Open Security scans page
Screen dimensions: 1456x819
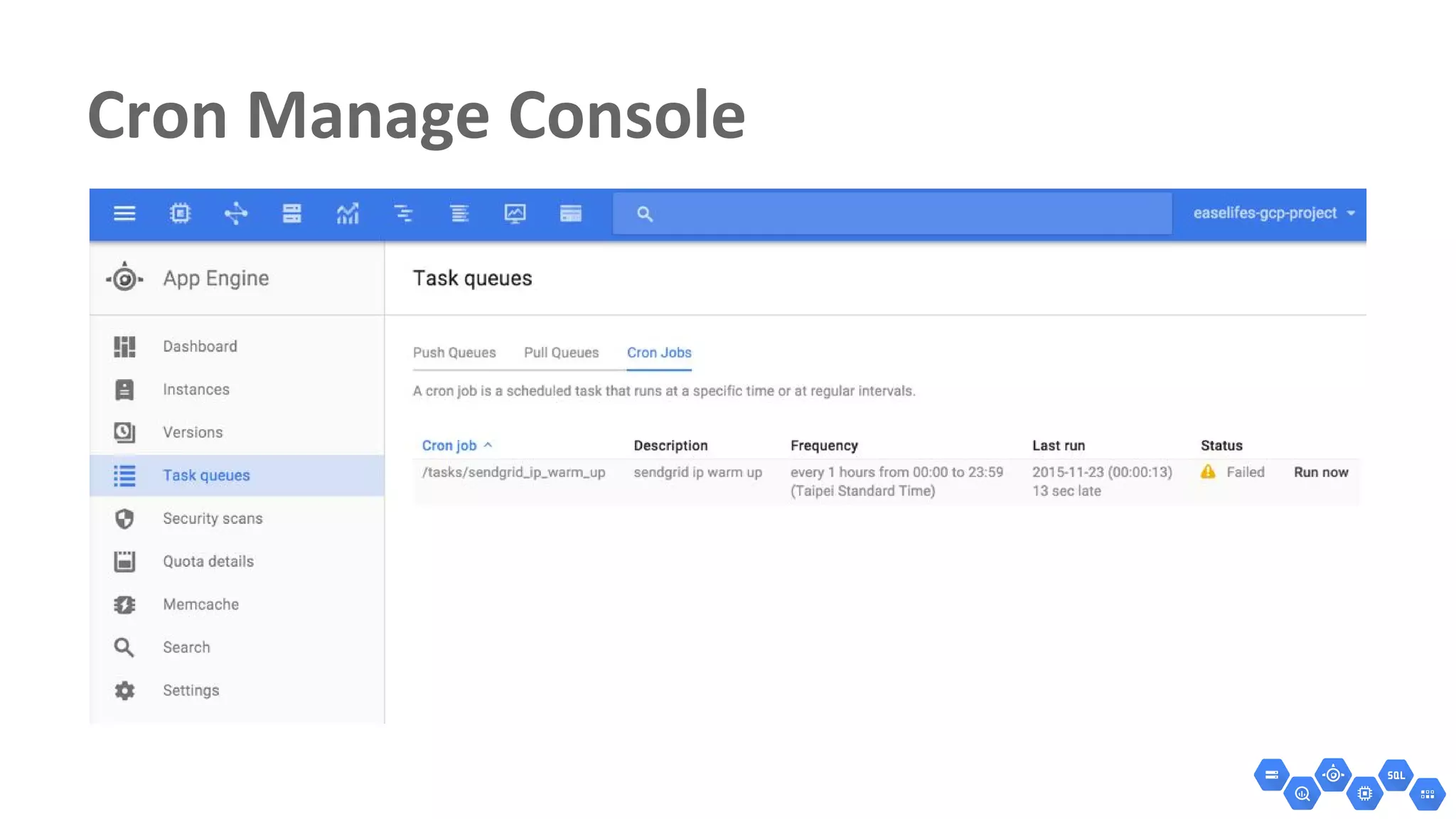pyautogui.click(x=212, y=518)
